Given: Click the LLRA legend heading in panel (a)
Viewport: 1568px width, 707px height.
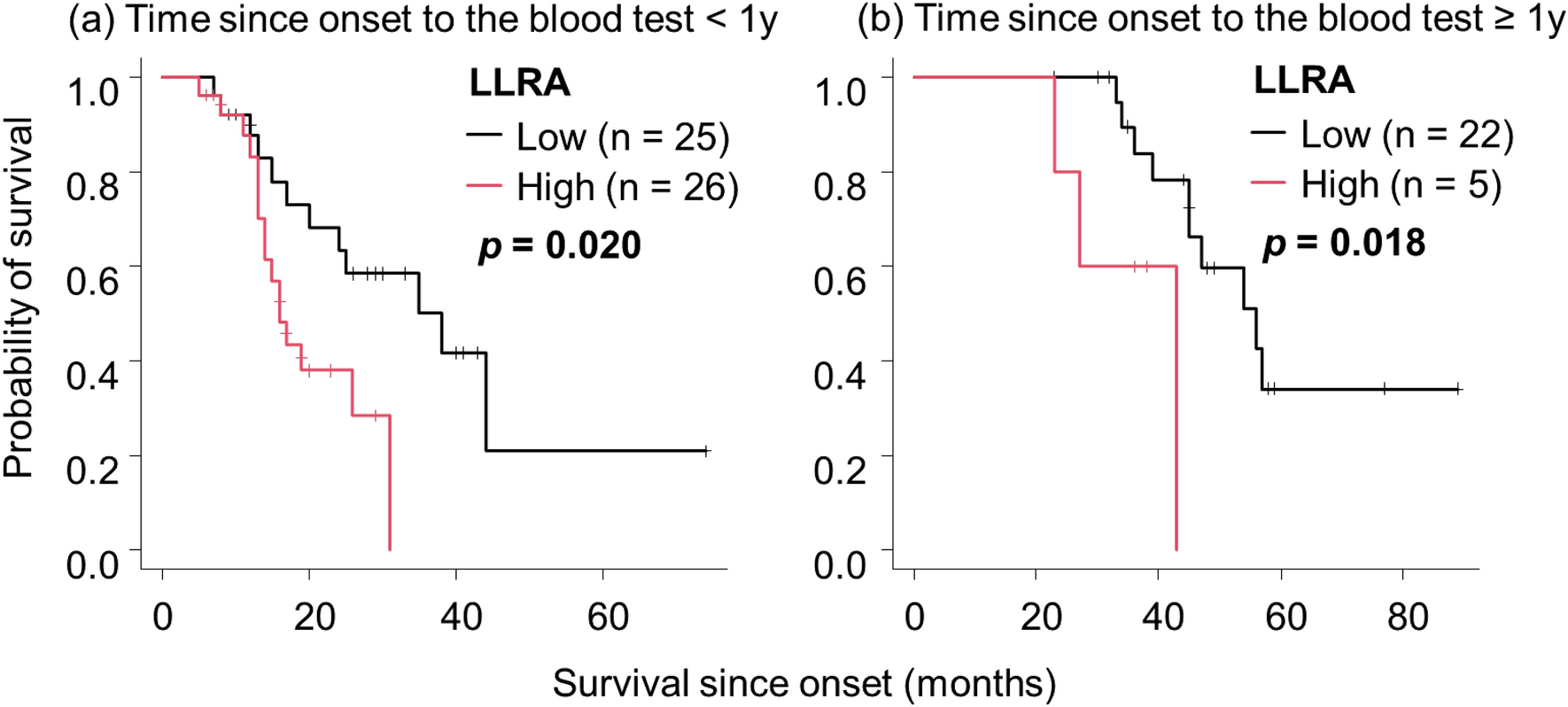Looking at the screenshot, I should (519, 83).
